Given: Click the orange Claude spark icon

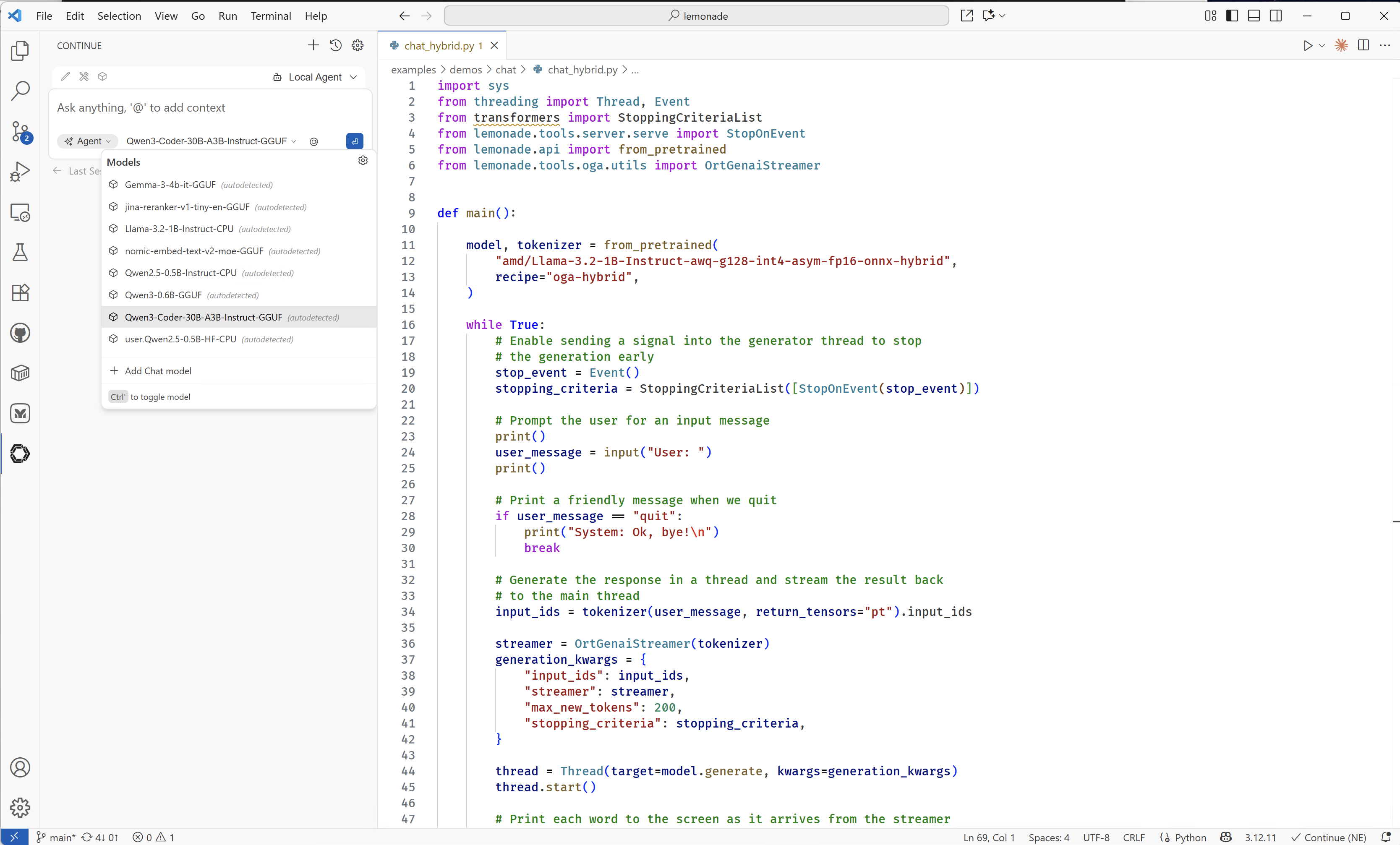Looking at the screenshot, I should pyautogui.click(x=1341, y=45).
